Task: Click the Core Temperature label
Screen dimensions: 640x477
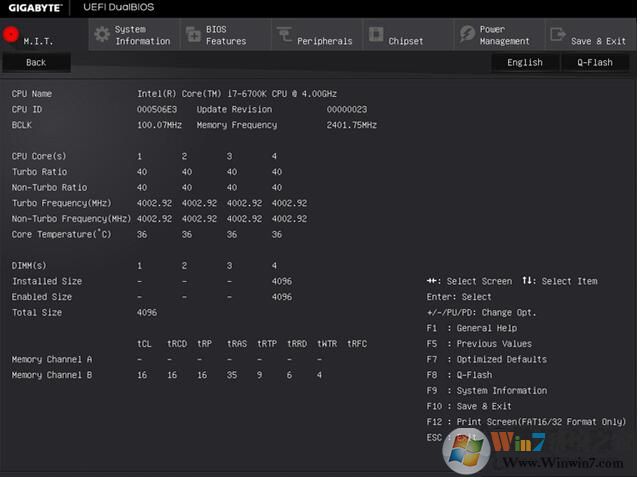Action: (x=61, y=234)
